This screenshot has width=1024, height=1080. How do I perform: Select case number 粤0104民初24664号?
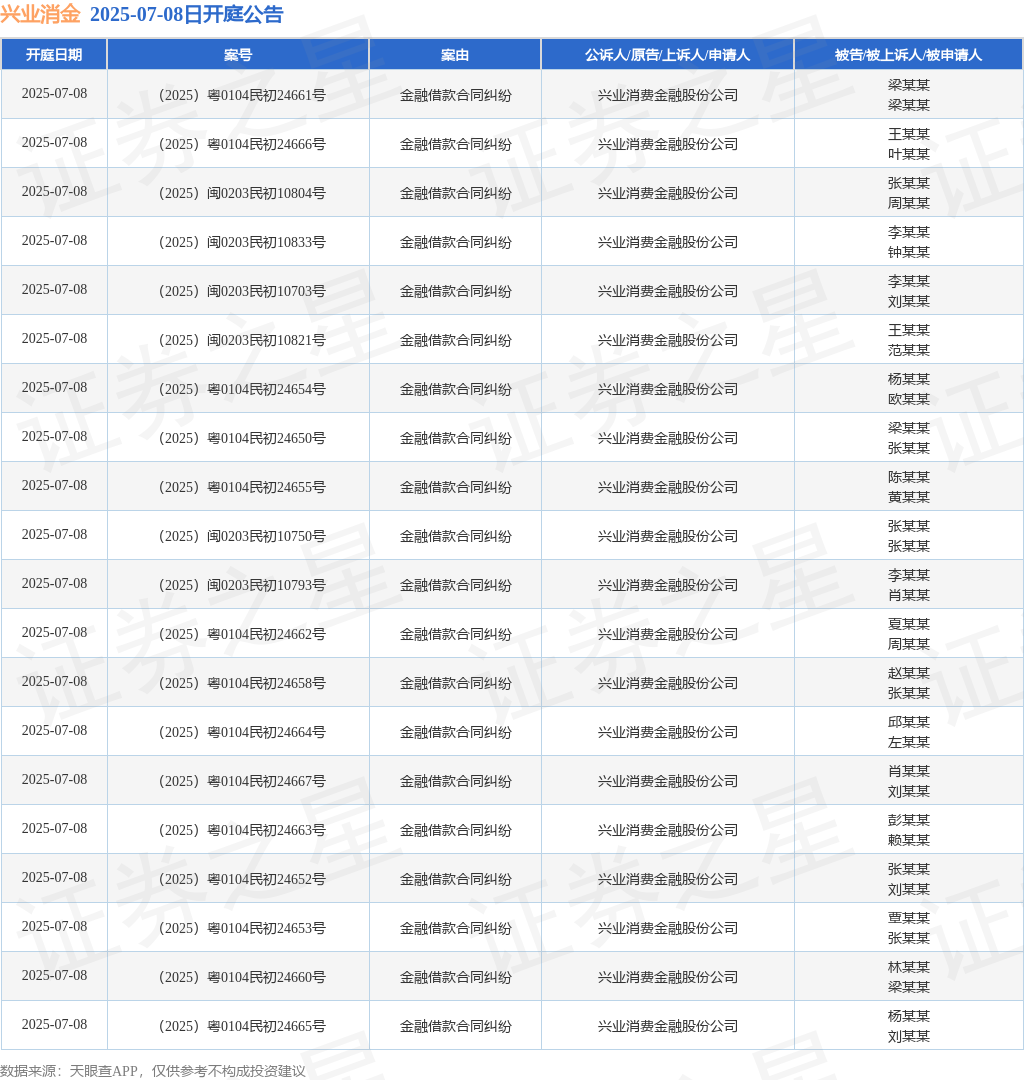pyautogui.click(x=242, y=731)
